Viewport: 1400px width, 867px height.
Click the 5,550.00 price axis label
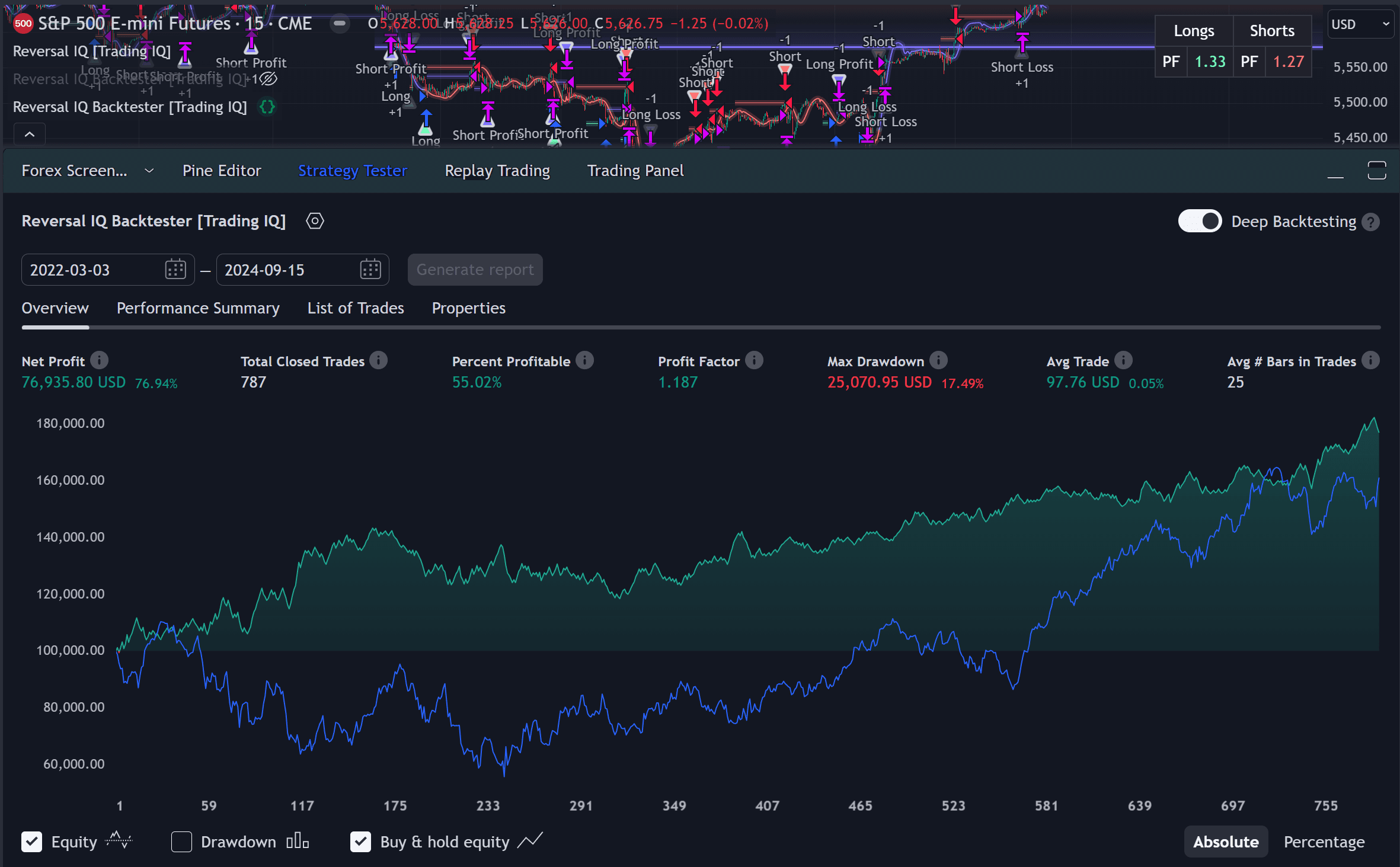pyautogui.click(x=1360, y=67)
